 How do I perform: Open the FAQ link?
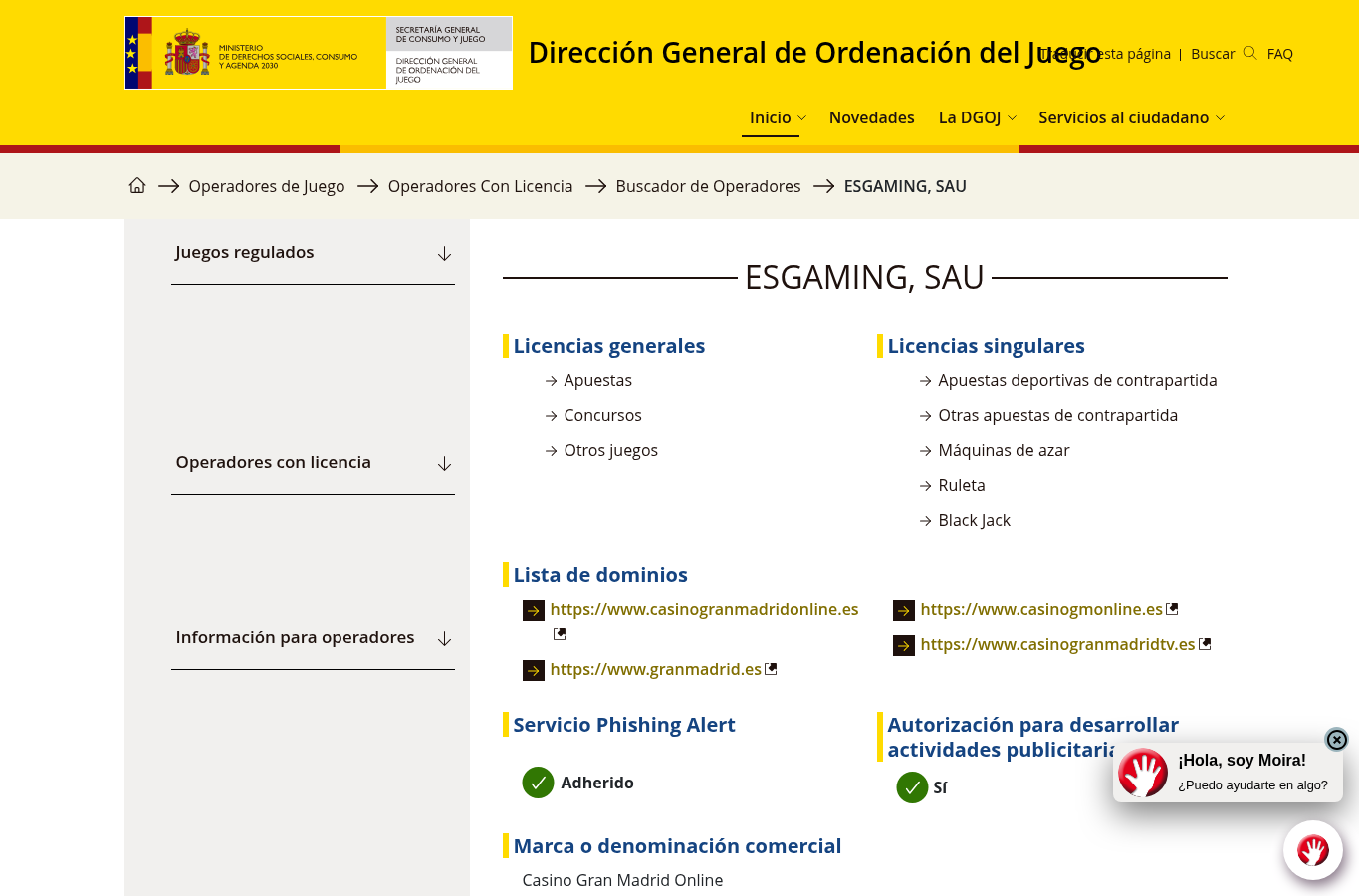tap(1280, 54)
